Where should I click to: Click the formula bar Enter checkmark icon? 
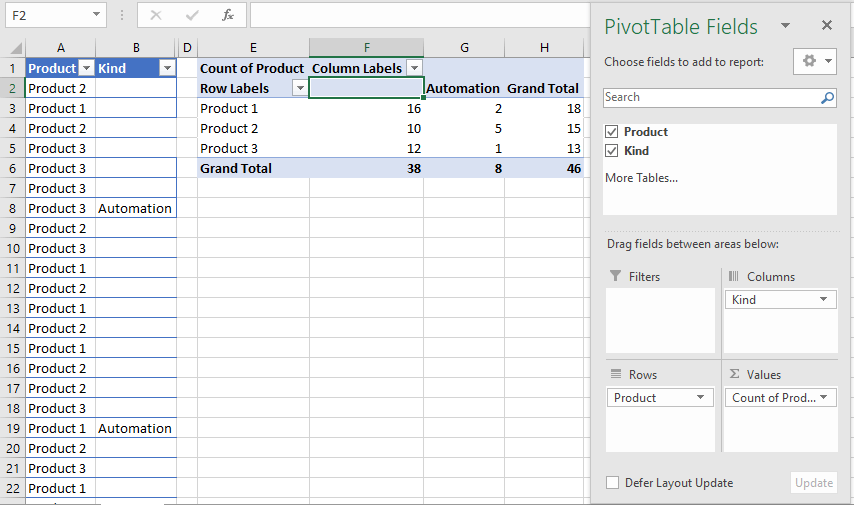(192, 15)
